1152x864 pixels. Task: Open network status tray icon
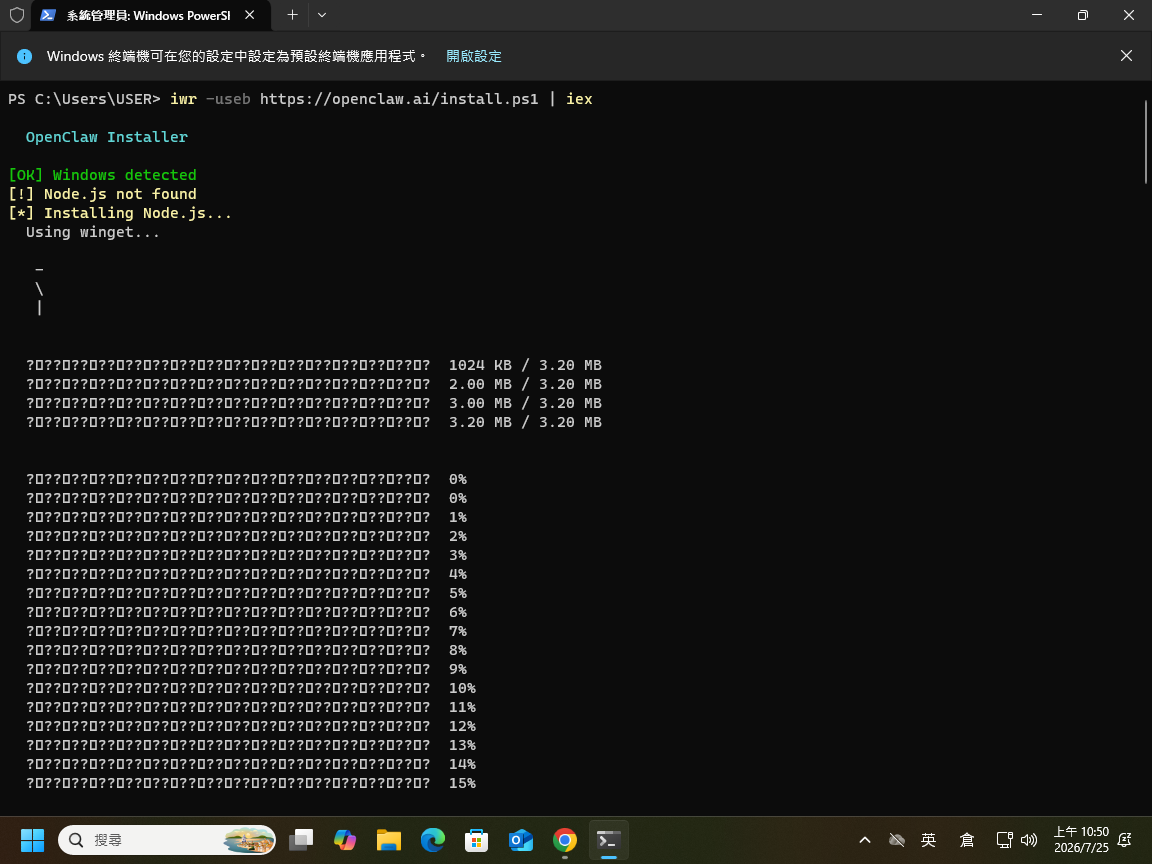(x=1004, y=840)
